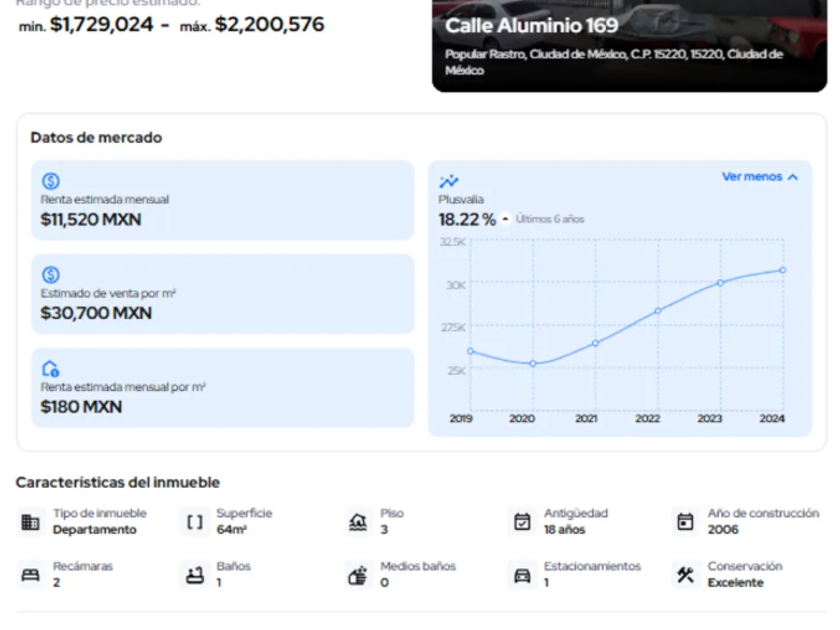Image resolution: width=840 pixels, height=630 pixels.
Task: Click the bed icon beside Recámaras
Action: tap(30, 575)
